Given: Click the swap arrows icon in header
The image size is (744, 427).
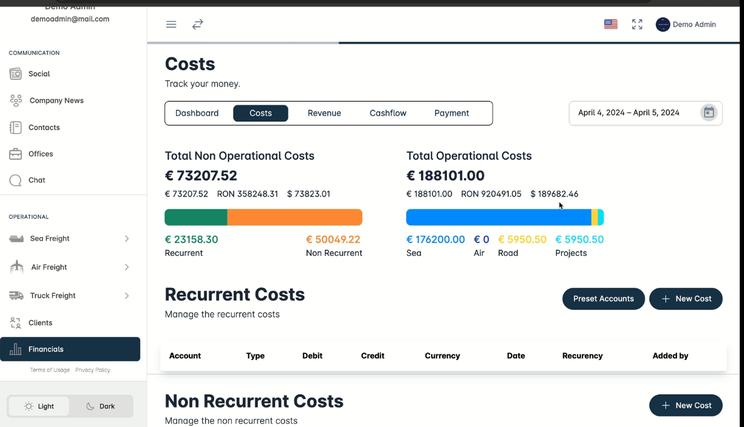Looking at the screenshot, I should click(x=198, y=24).
